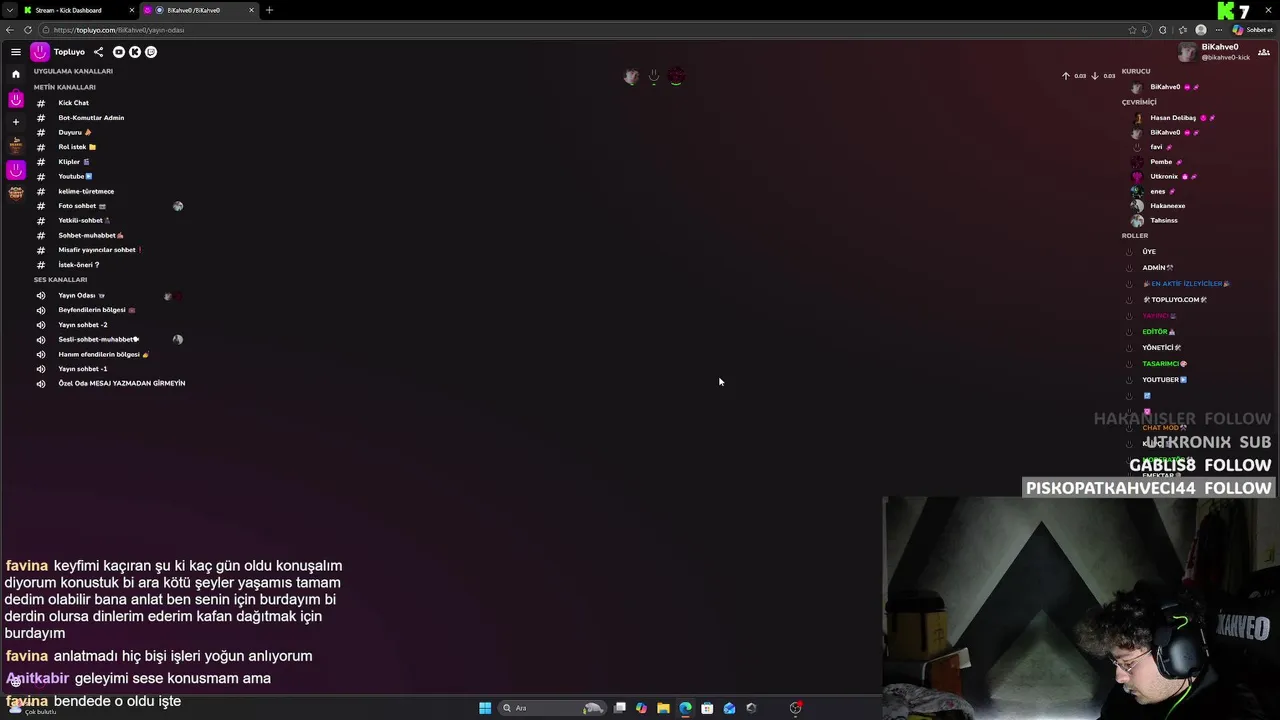Screen dimensions: 1280x720
Task: Click the BiKahve0 profile in top-right
Action: [1213, 52]
